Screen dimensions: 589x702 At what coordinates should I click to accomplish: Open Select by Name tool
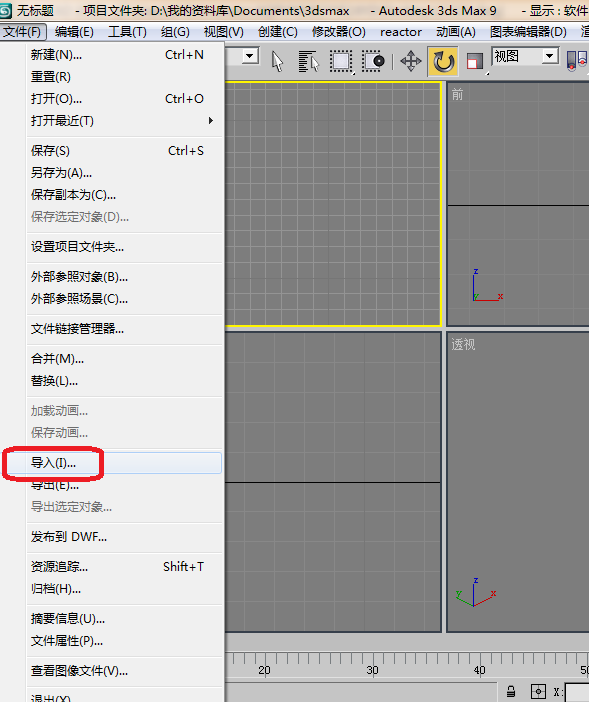click(x=309, y=61)
